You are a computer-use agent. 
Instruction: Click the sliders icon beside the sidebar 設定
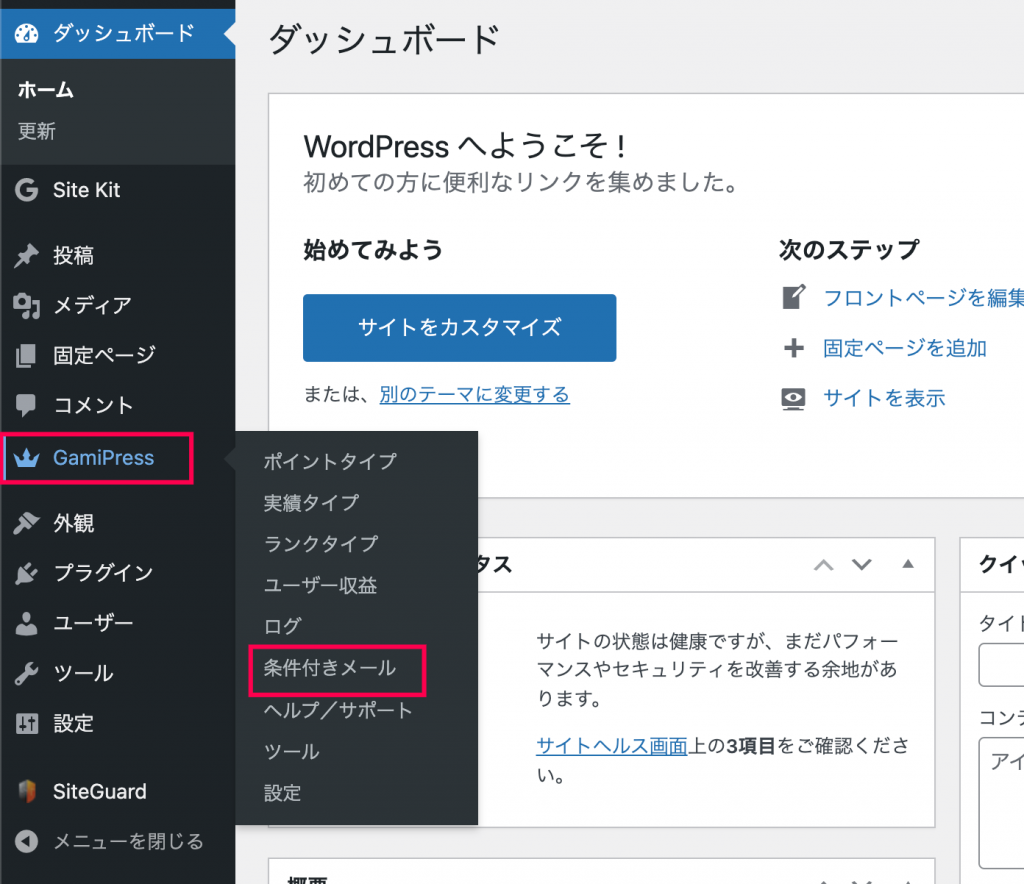pos(27,723)
